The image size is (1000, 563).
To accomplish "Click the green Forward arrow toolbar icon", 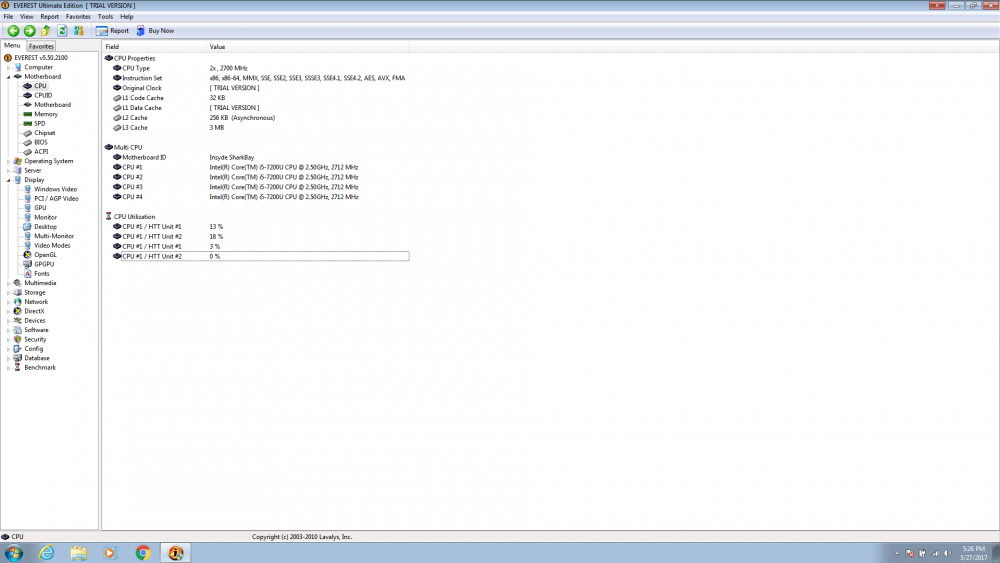I will tap(29, 31).
